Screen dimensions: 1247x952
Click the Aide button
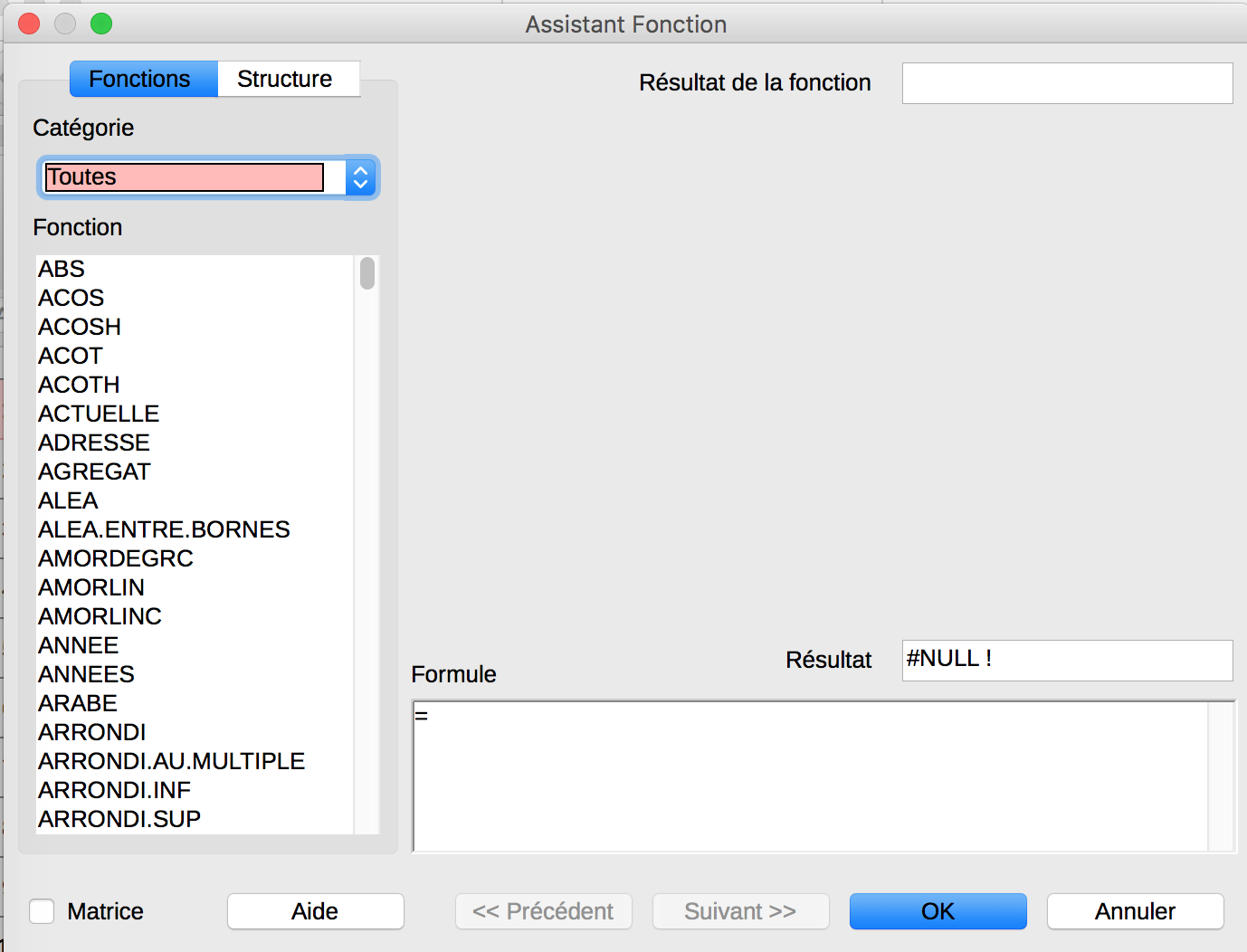[x=315, y=911]
